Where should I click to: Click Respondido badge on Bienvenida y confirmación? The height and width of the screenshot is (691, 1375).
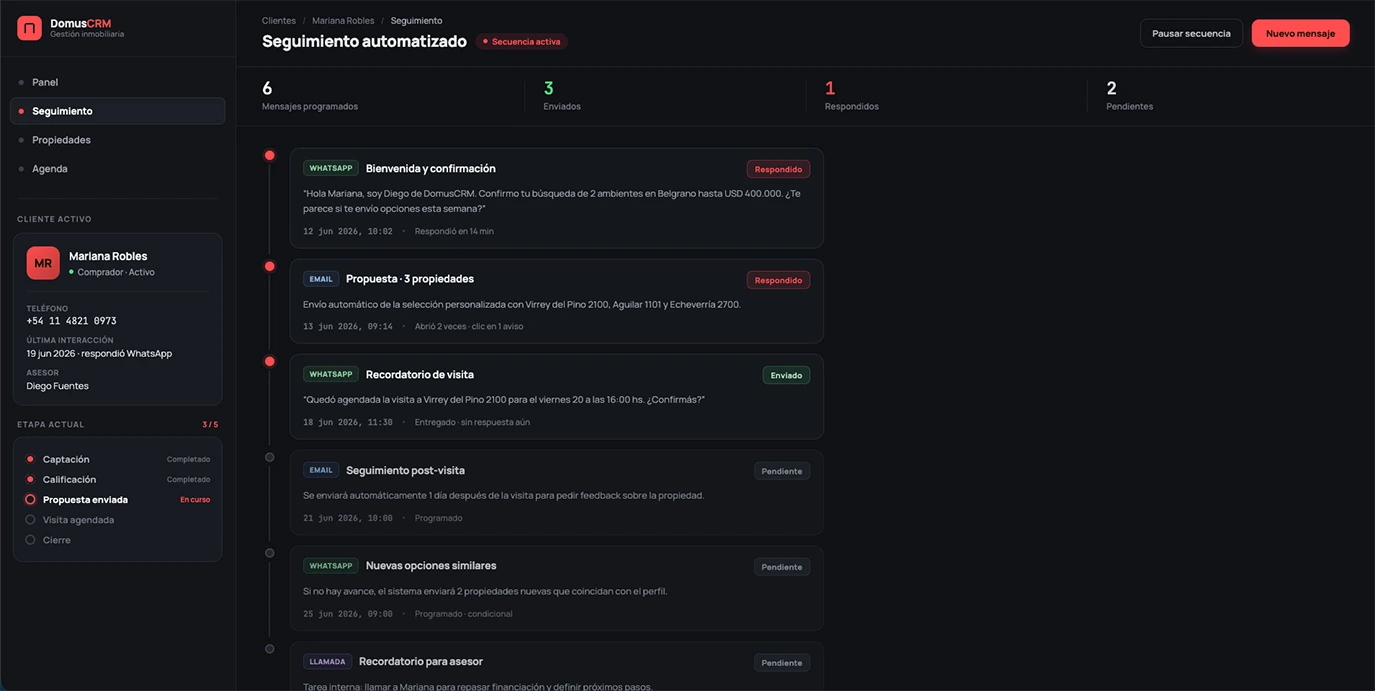[x=778, y=169]
